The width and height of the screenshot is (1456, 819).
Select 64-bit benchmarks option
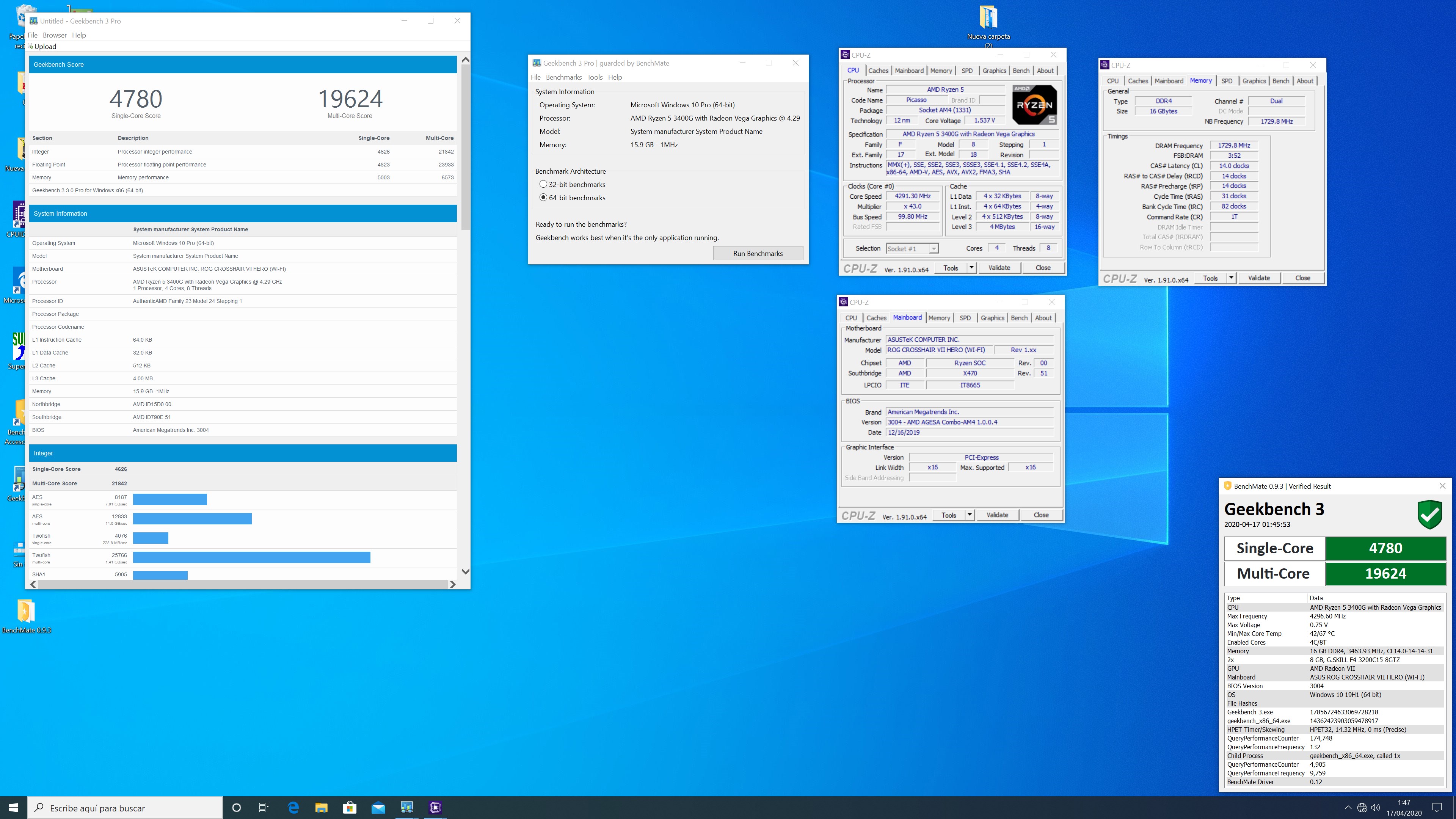point(543,198)
